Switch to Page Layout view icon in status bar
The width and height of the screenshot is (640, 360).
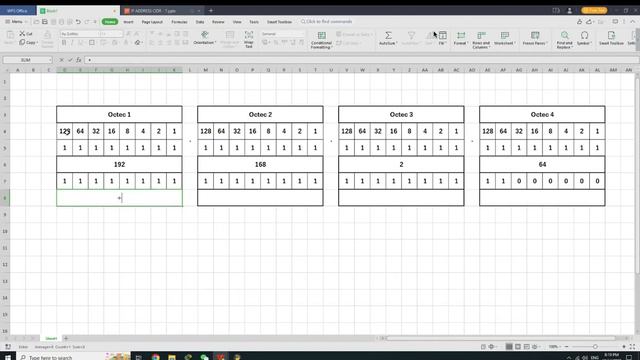pyautogui.click(x=518, y=347)
